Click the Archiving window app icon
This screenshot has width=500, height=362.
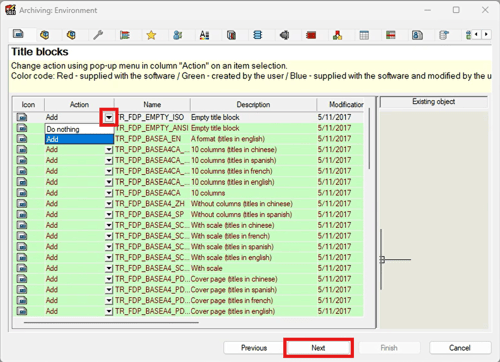[10, 10]
